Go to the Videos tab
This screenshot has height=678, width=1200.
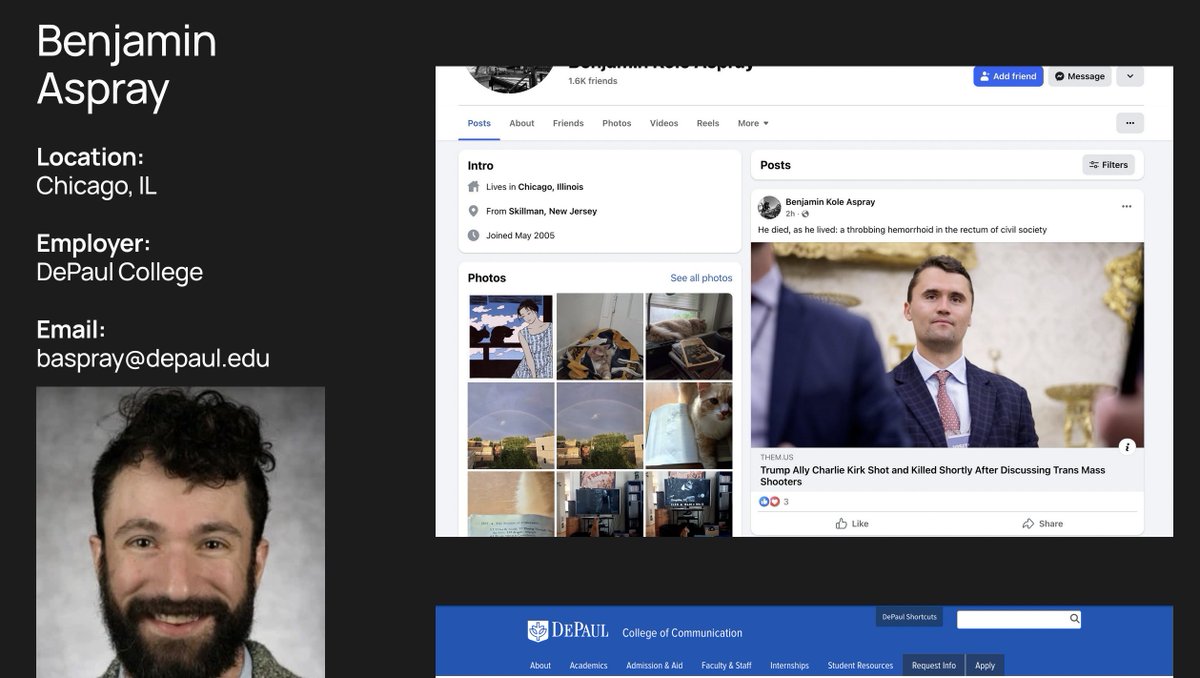(x=664, y=123)
